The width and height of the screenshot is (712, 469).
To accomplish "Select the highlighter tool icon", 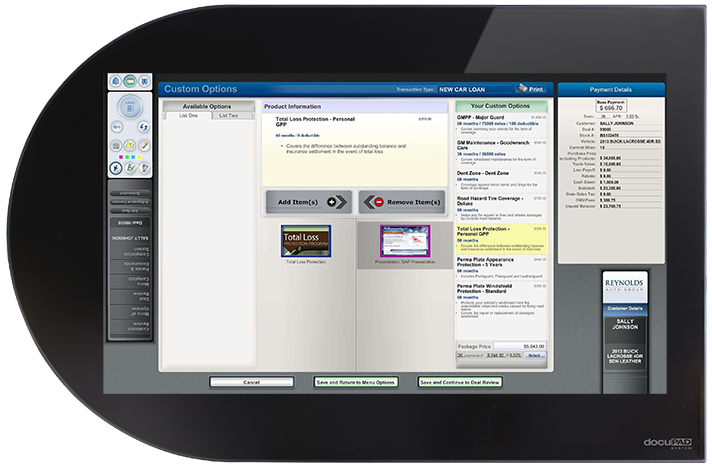I will pyautogui.click(x=130, y=168).
